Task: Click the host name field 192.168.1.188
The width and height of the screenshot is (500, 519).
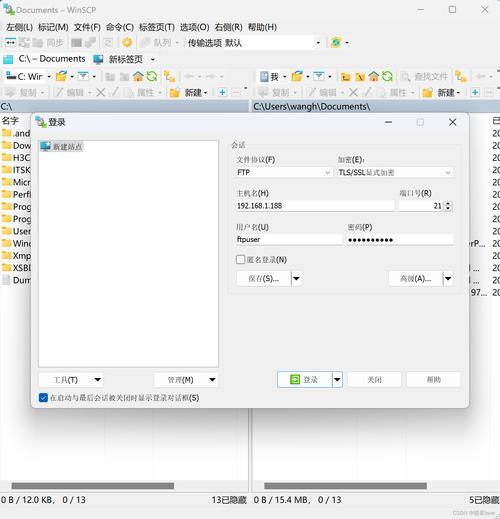Action: pos(315,206)
